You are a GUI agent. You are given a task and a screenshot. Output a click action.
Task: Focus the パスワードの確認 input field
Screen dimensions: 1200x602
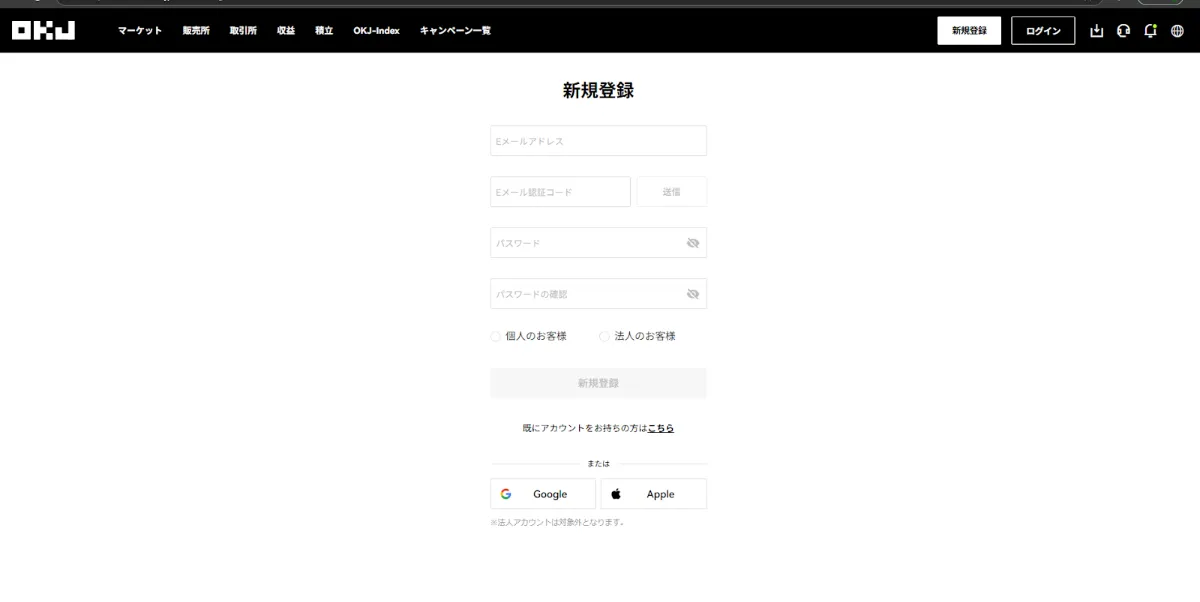point(598,294)
